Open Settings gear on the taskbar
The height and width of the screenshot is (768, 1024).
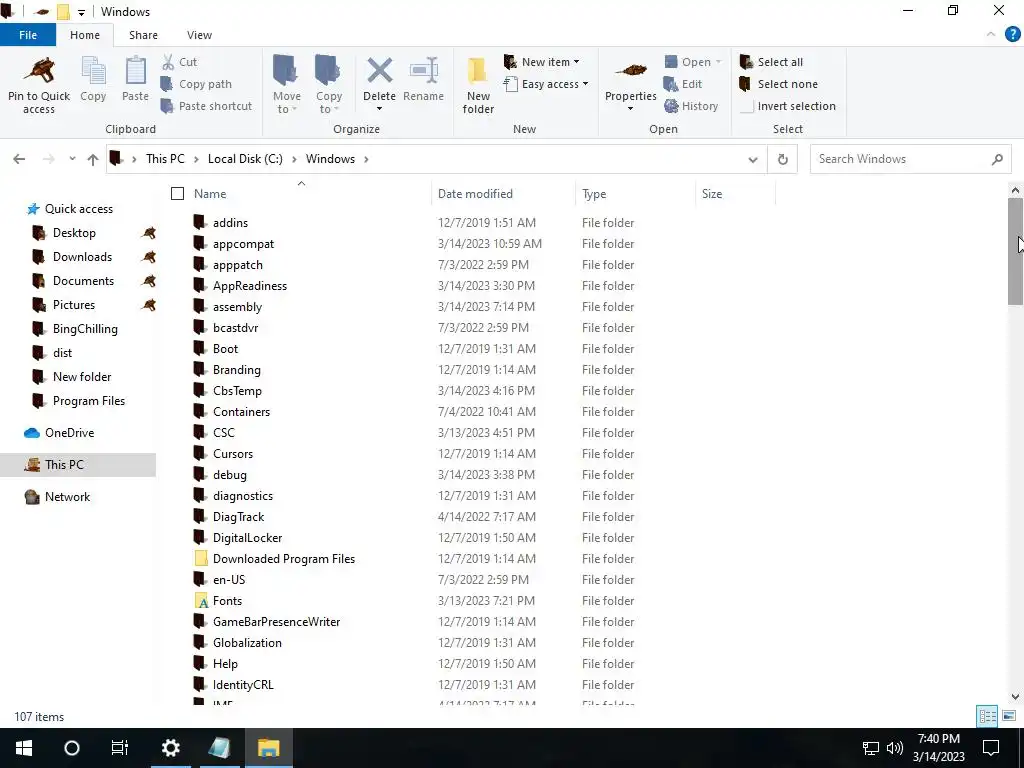pos(170,748)
